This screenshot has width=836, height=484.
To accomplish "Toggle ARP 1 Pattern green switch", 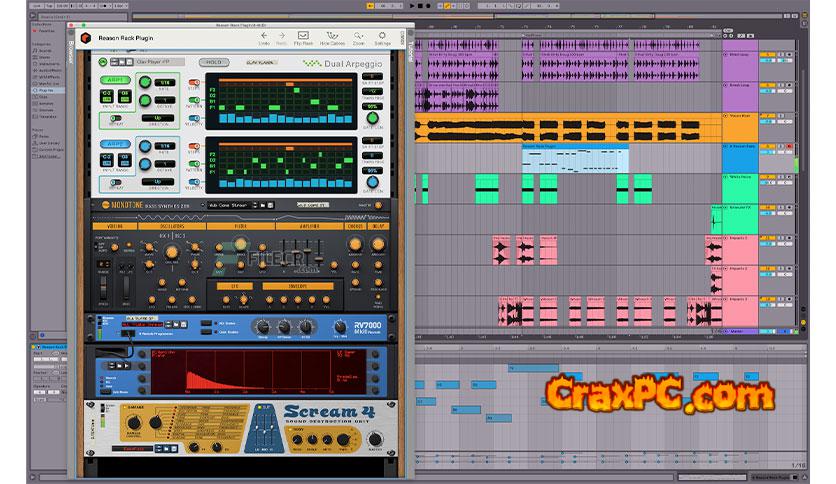I will [x=195, y=100].
